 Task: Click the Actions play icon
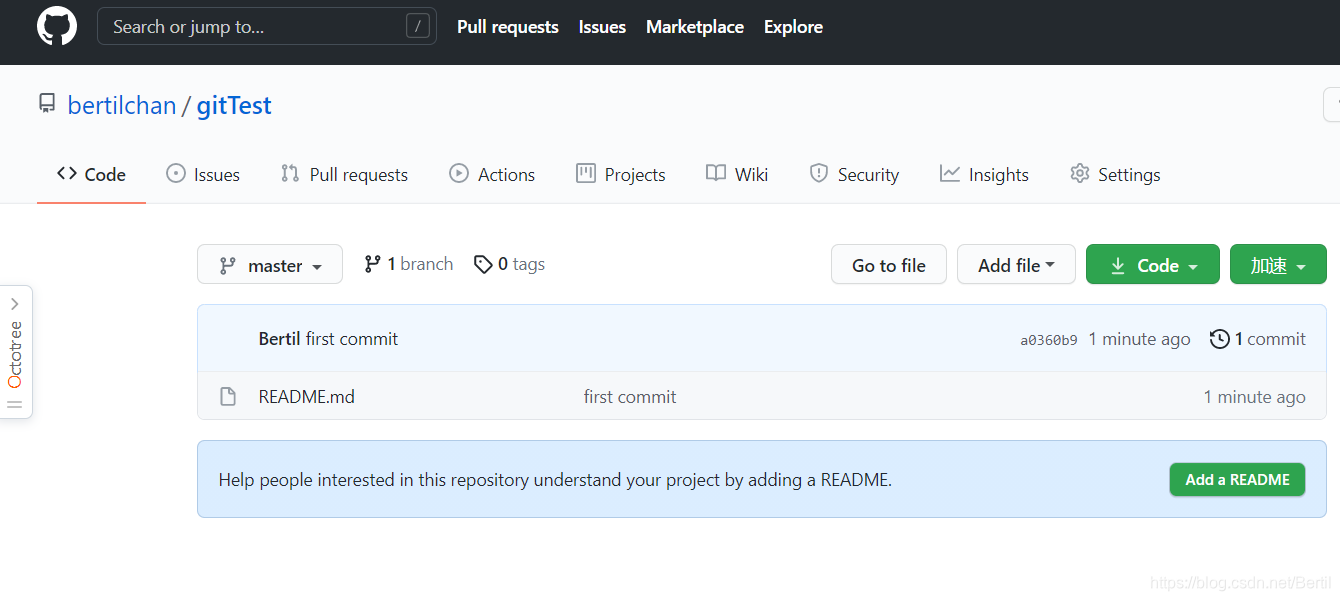459,173
